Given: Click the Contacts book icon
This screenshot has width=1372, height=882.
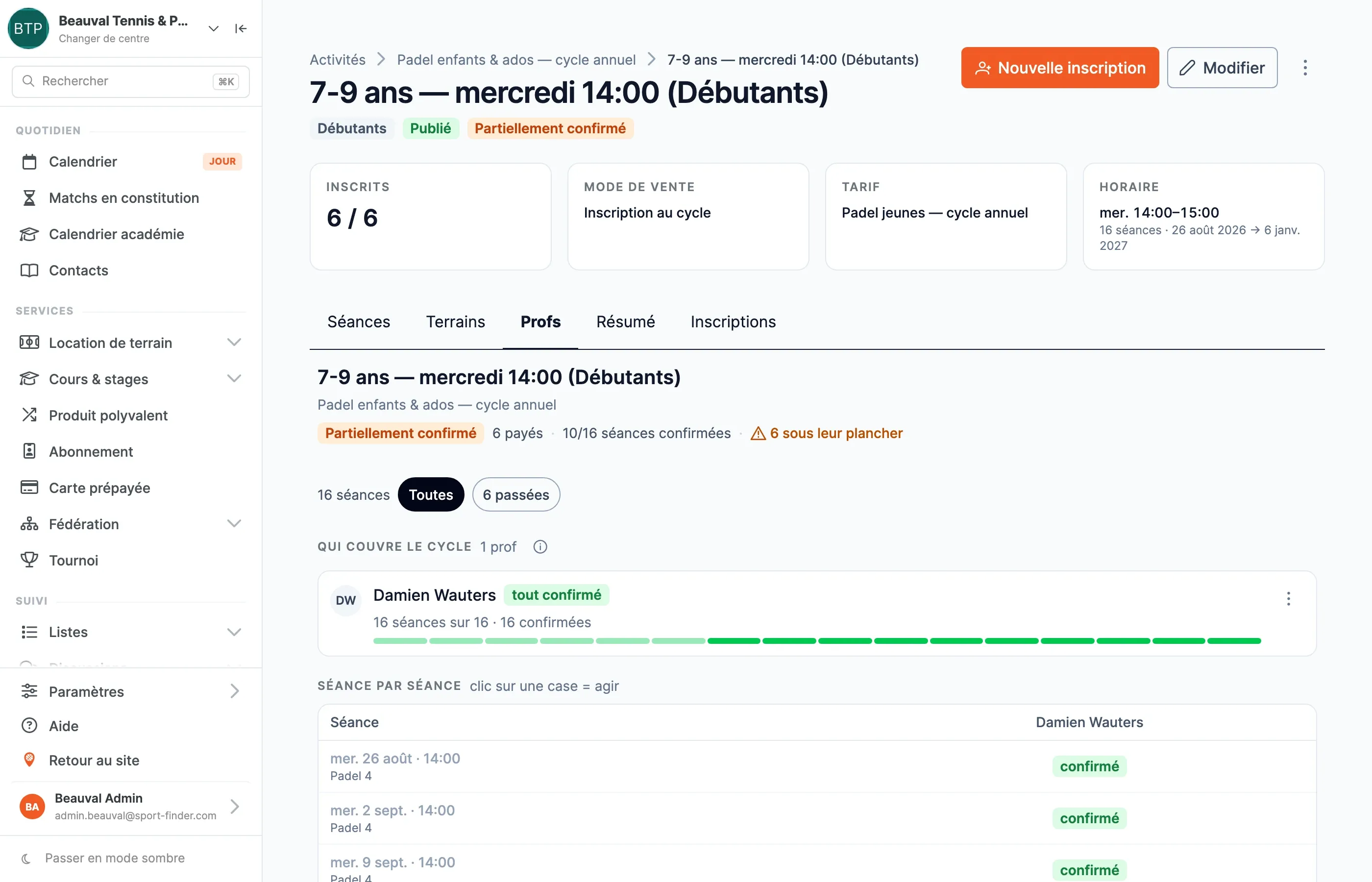Looking at the screenshot, I should [x=29, y=270].
